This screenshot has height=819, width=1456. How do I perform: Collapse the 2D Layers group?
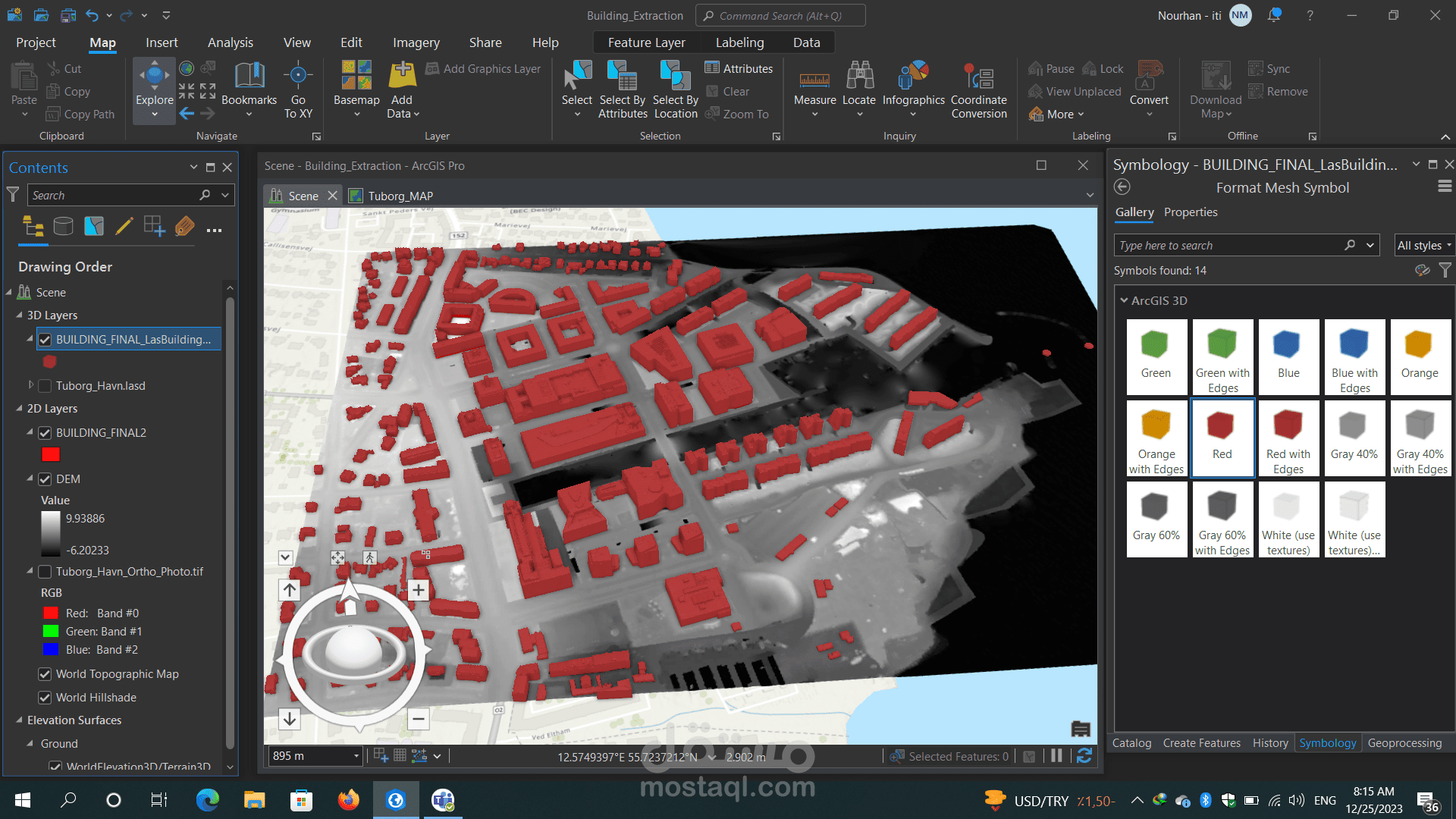click(19, 409)
